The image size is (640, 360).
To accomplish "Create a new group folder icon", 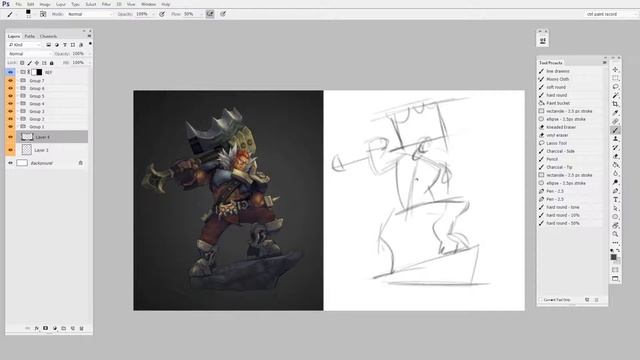I will click(64, 328).
